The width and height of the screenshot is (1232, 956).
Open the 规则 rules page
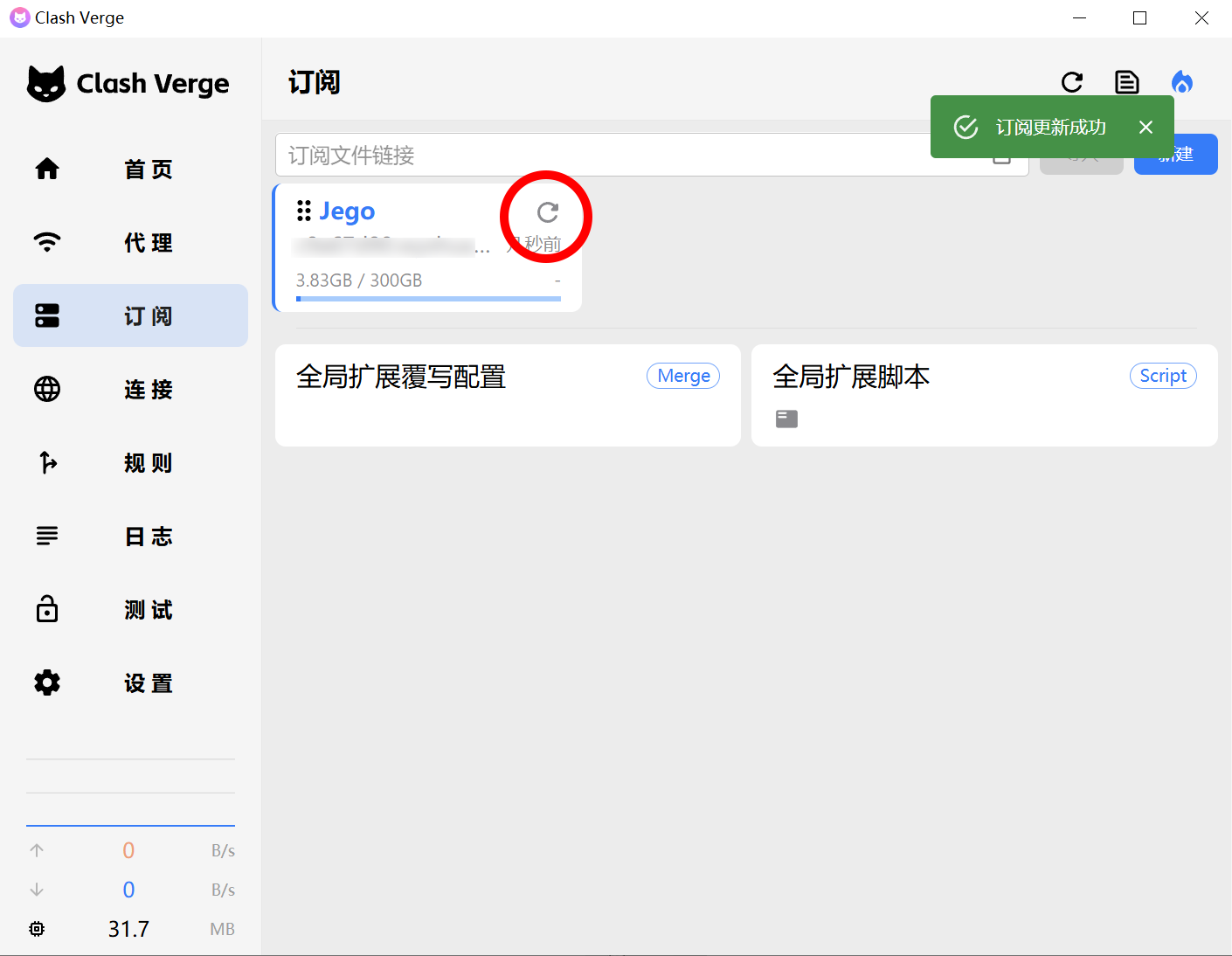pos(130,463)
